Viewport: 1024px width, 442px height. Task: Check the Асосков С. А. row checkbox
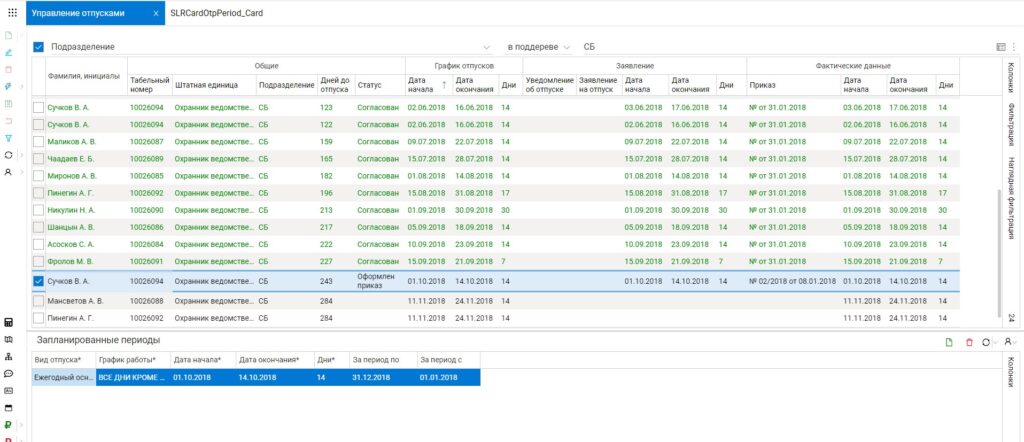click(39, 244)
